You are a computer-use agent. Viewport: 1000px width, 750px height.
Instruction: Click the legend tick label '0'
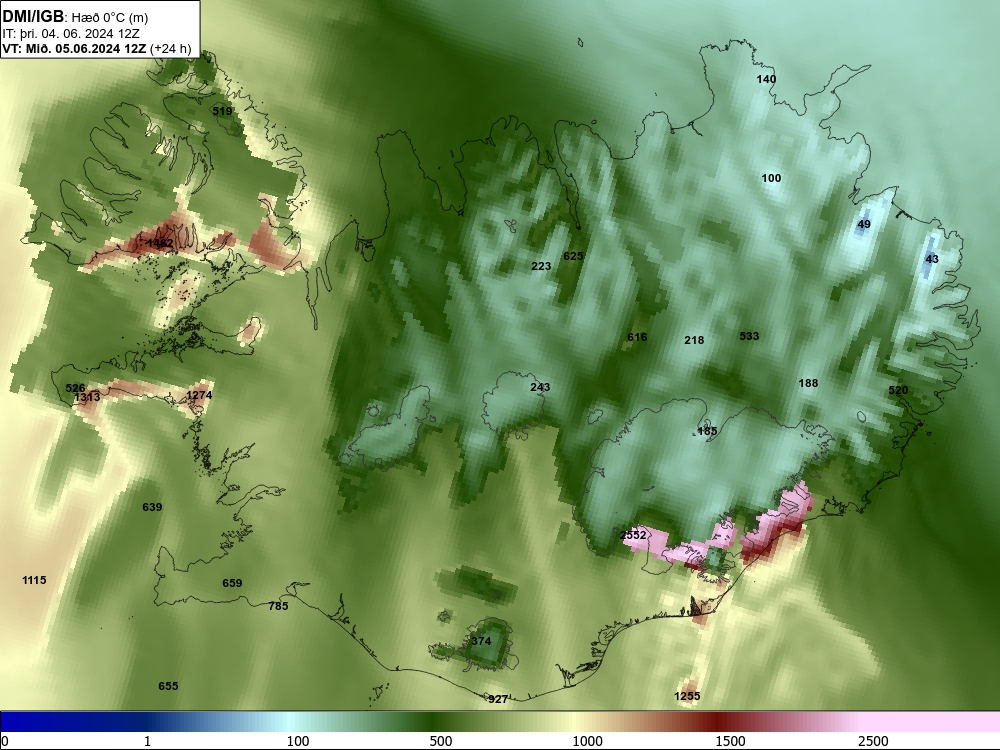tap(5, 740)
